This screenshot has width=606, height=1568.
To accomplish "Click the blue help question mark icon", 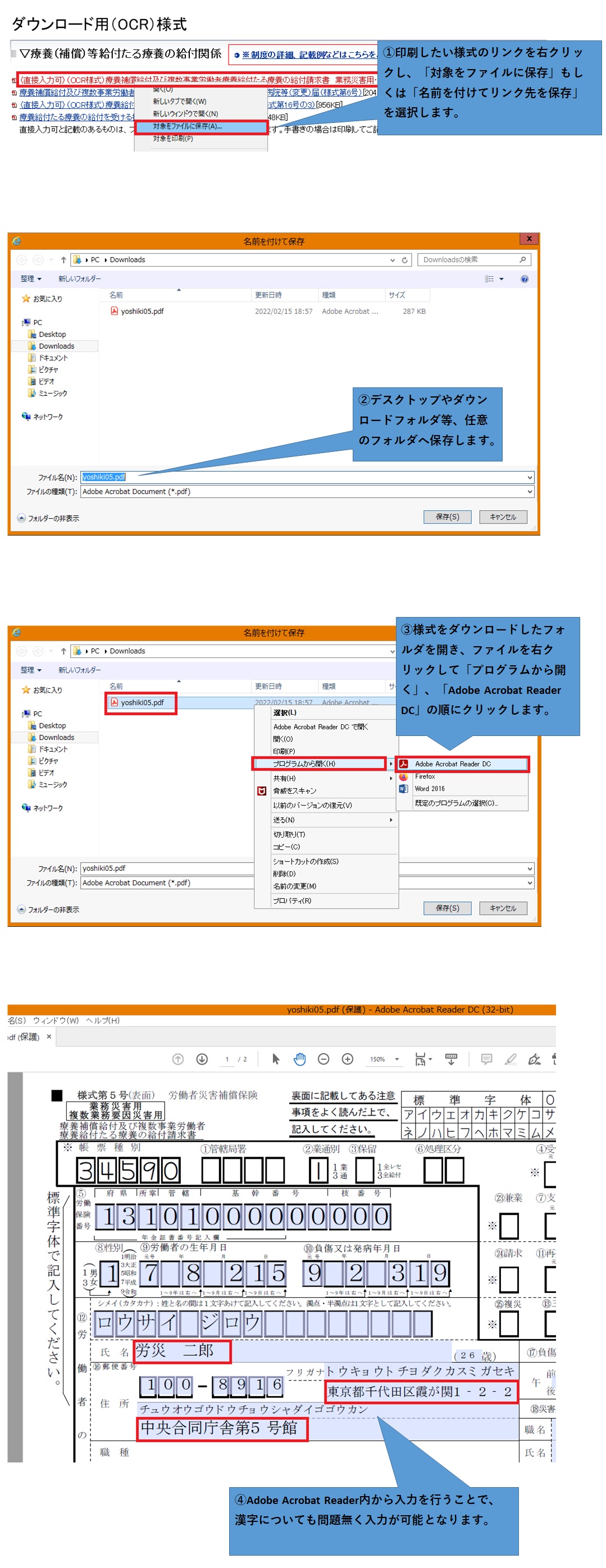I will [x=525, y=279].
